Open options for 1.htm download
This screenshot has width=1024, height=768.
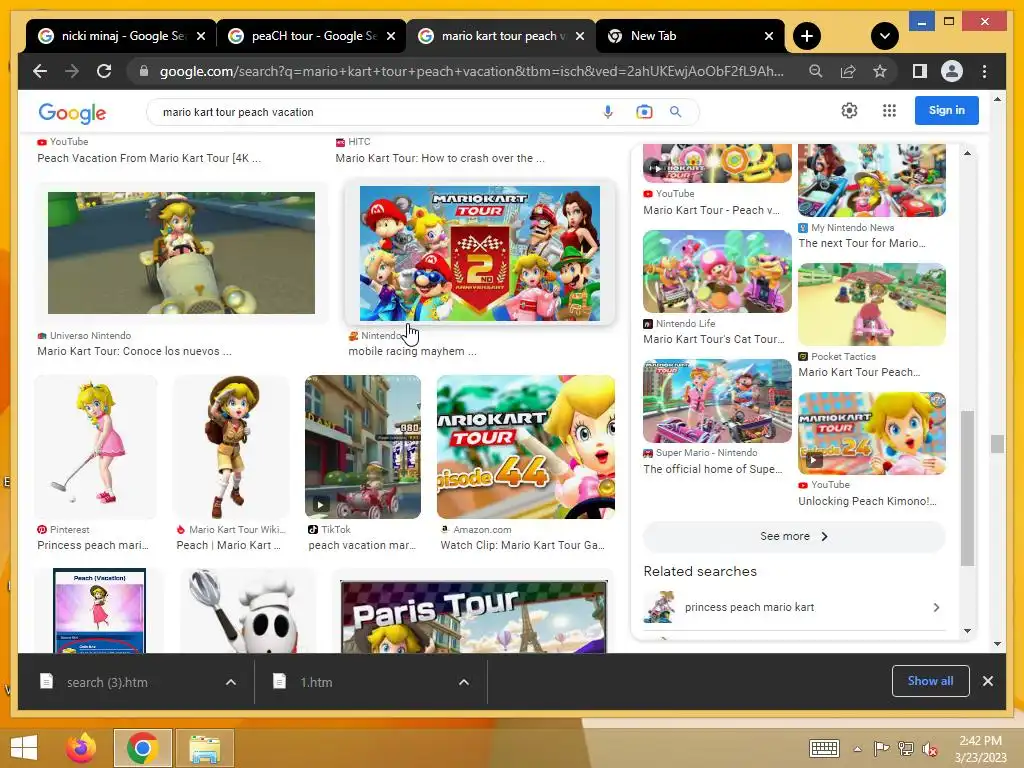pos(464,682)
